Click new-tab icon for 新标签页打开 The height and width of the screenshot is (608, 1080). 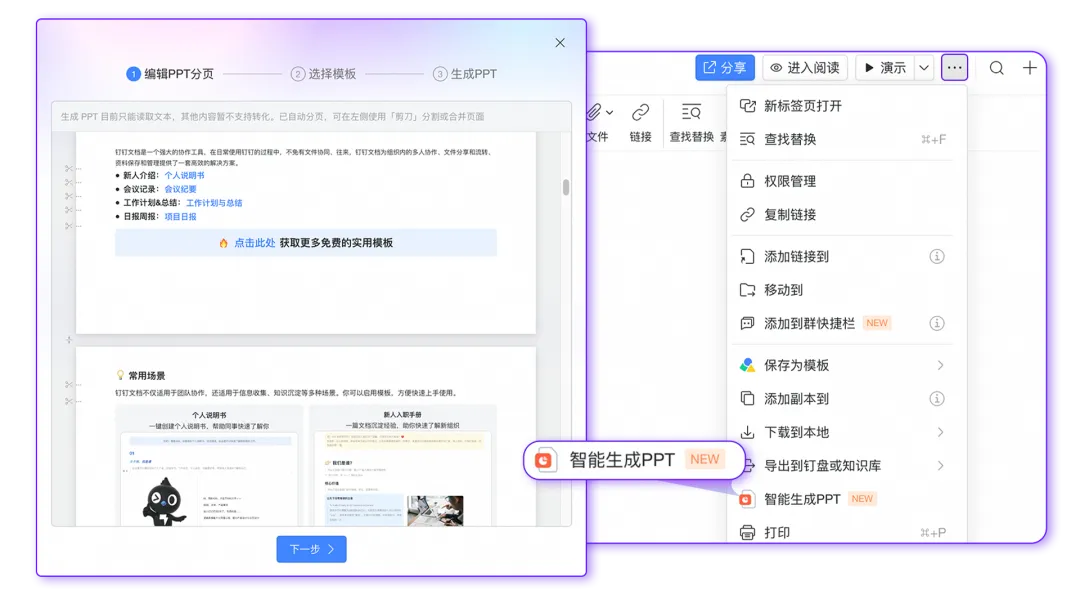tap(747, 105)
